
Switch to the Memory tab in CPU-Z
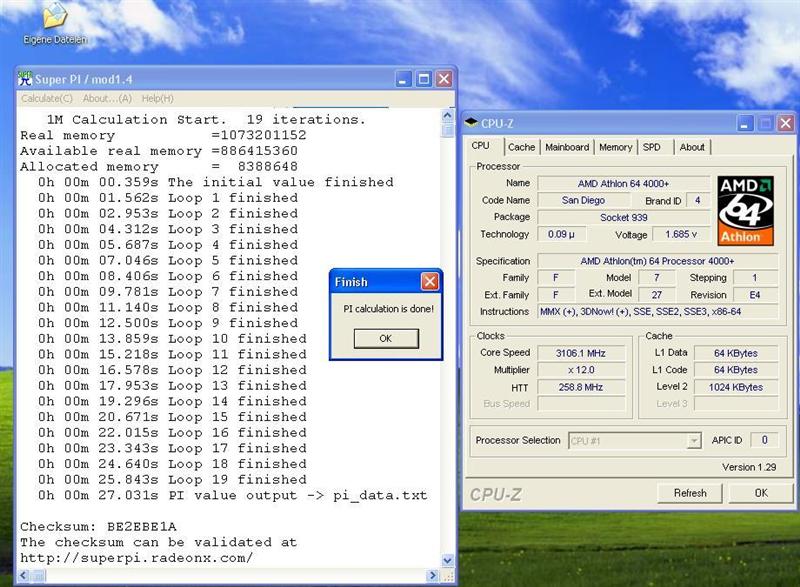(615, 147)
